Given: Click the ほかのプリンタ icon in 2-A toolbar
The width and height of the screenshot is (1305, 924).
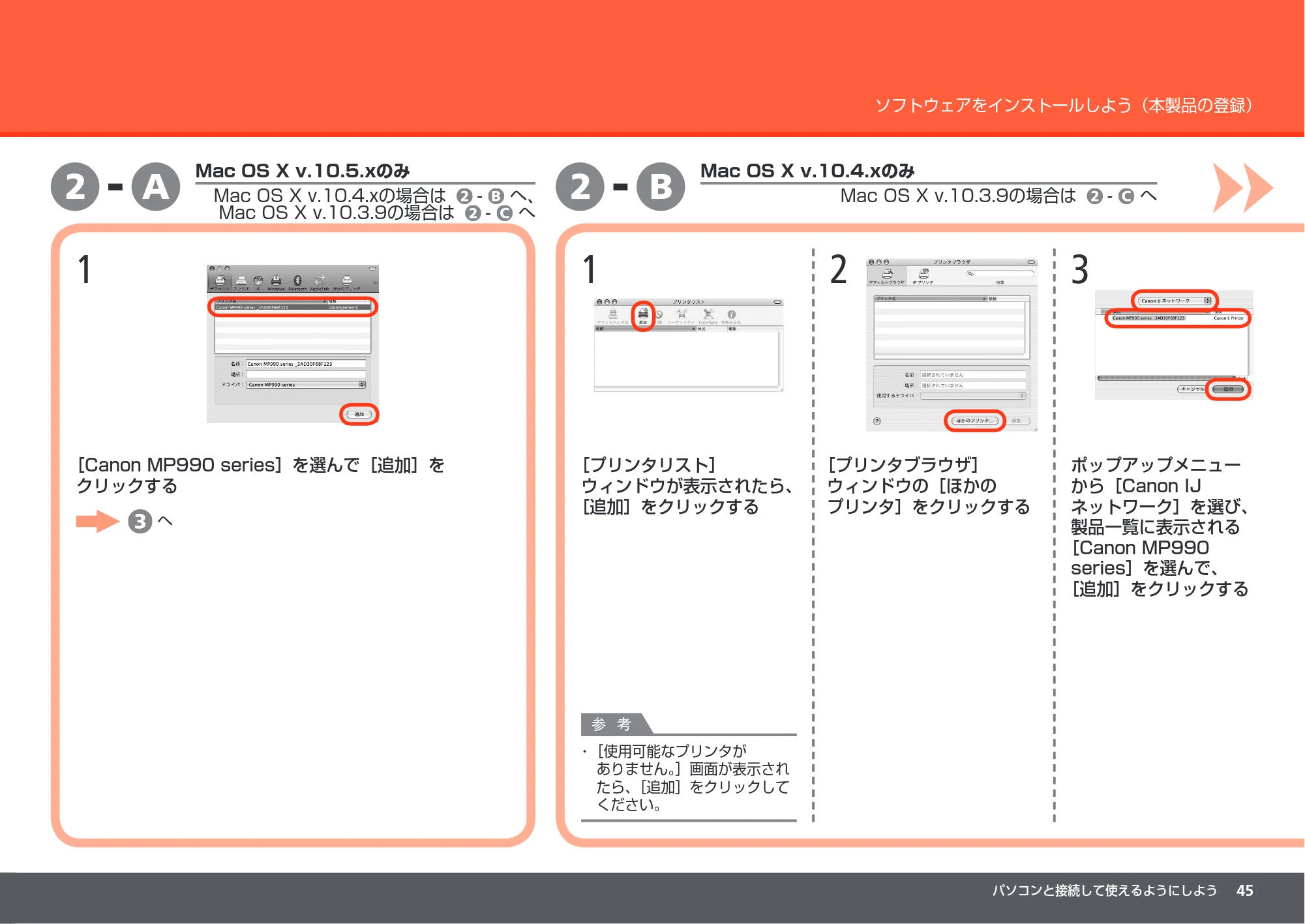Looking at the screenshot, I should tap(347, 281).
